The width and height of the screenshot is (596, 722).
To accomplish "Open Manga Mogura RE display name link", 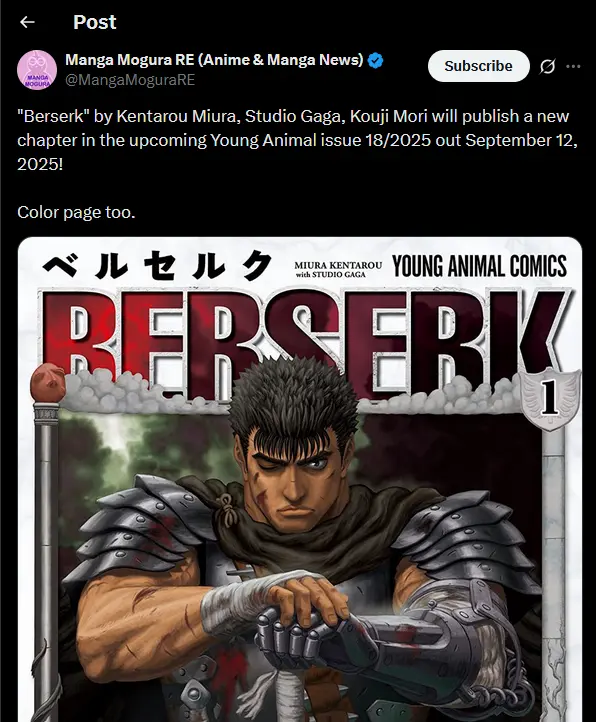I will [214, 60].
